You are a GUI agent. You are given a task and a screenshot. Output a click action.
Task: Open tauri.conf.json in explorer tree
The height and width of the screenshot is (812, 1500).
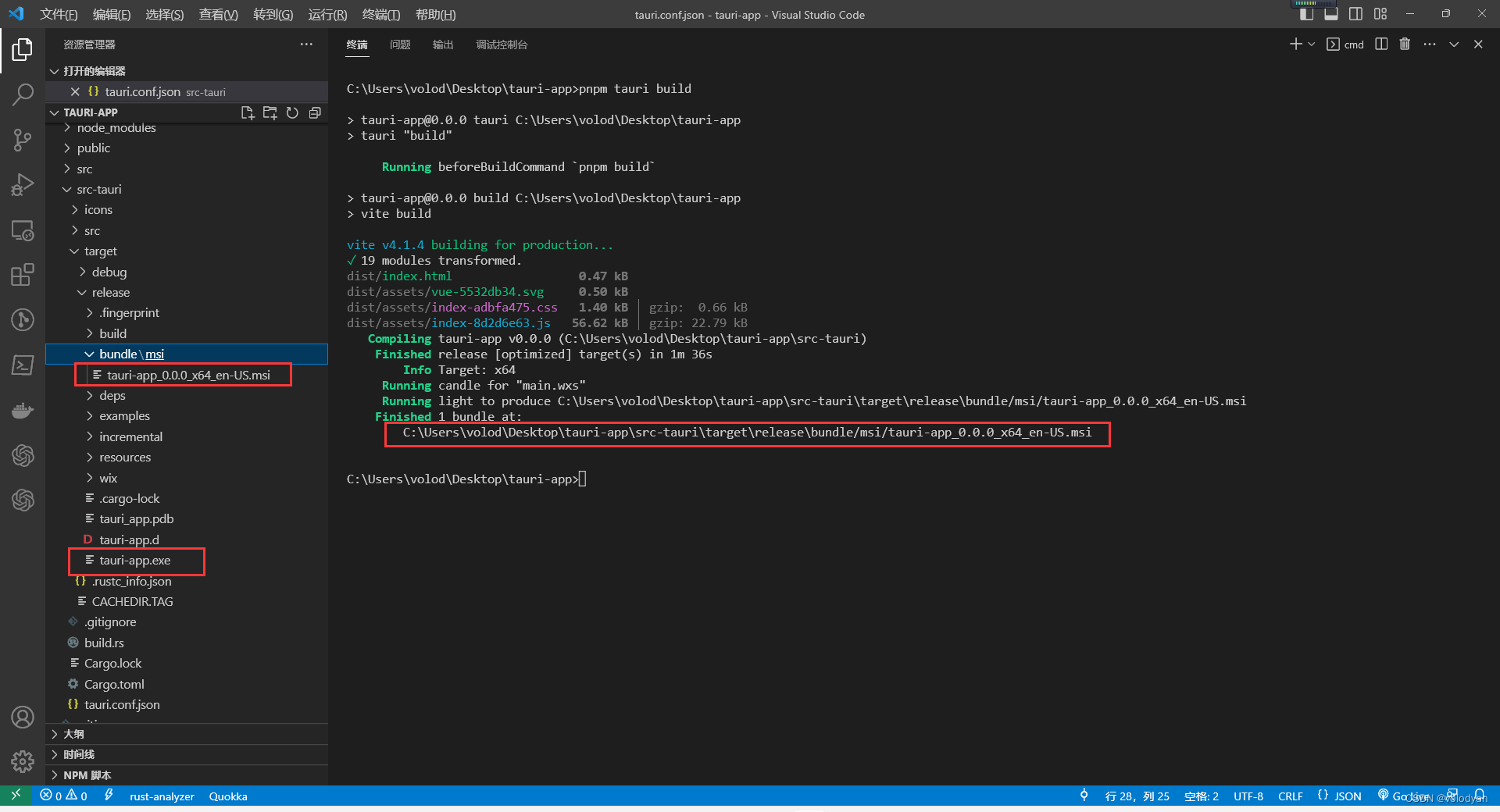coord(187,704)
